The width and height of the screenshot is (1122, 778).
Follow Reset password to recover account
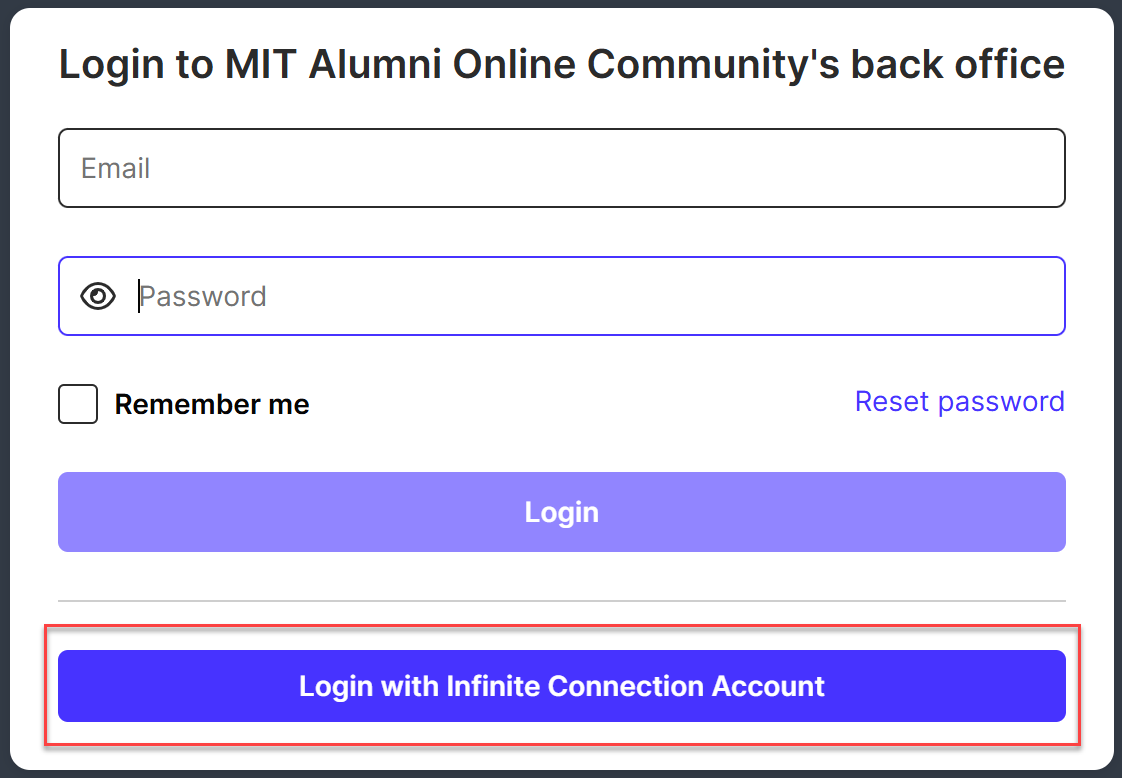tap(959, 401)
